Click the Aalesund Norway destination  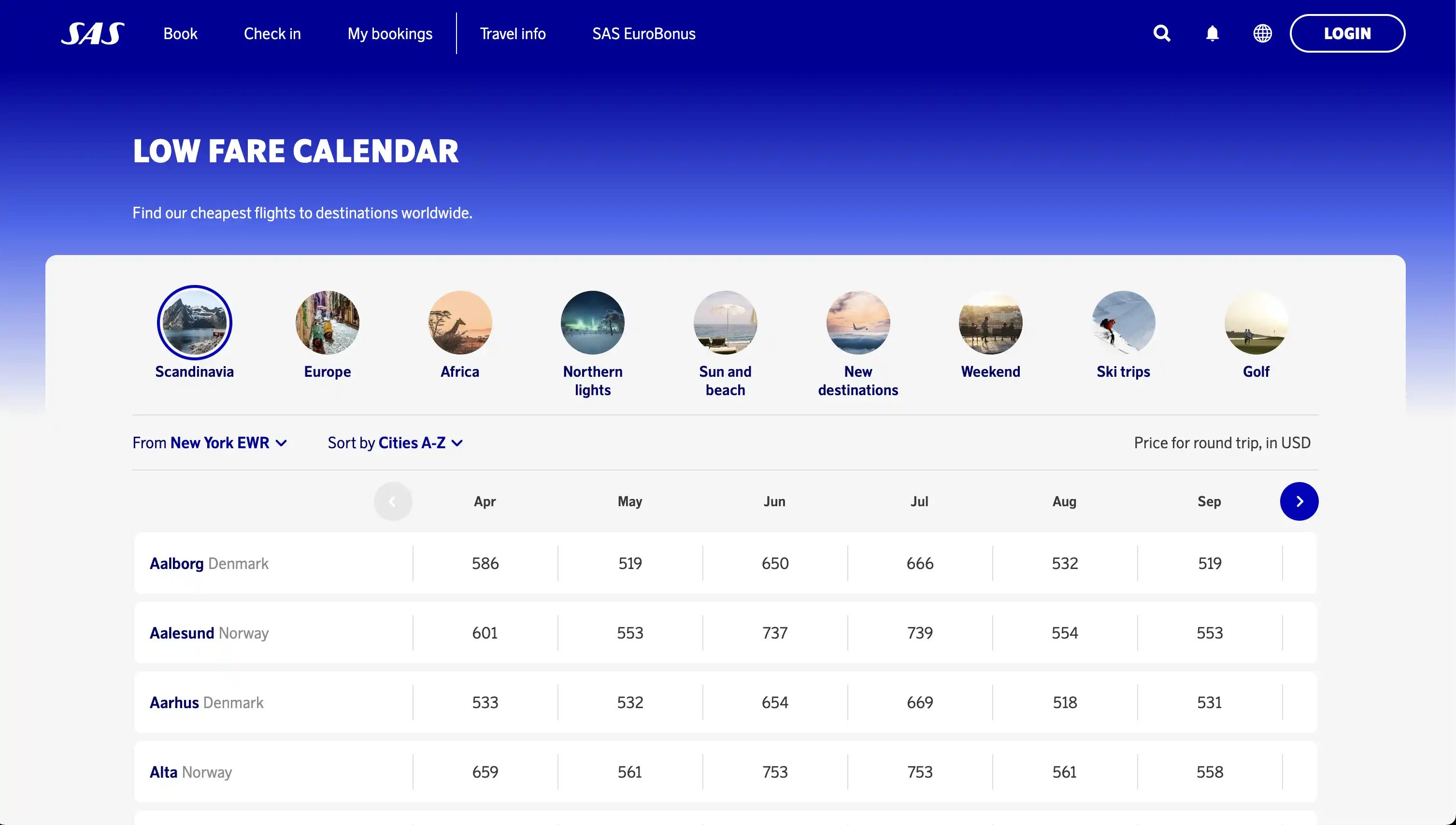click(x=209, y=633)
